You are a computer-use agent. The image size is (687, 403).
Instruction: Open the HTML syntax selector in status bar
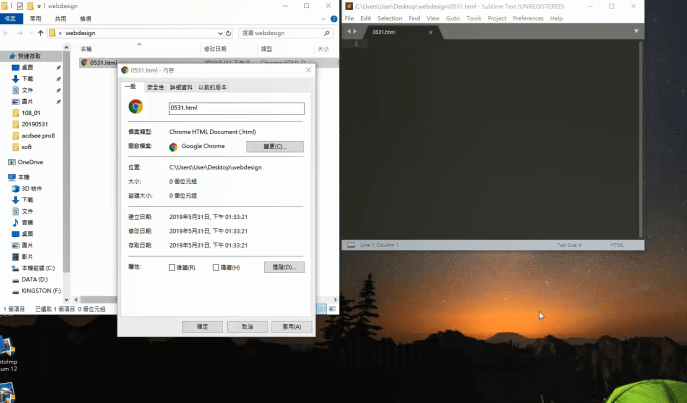(616, 245)
